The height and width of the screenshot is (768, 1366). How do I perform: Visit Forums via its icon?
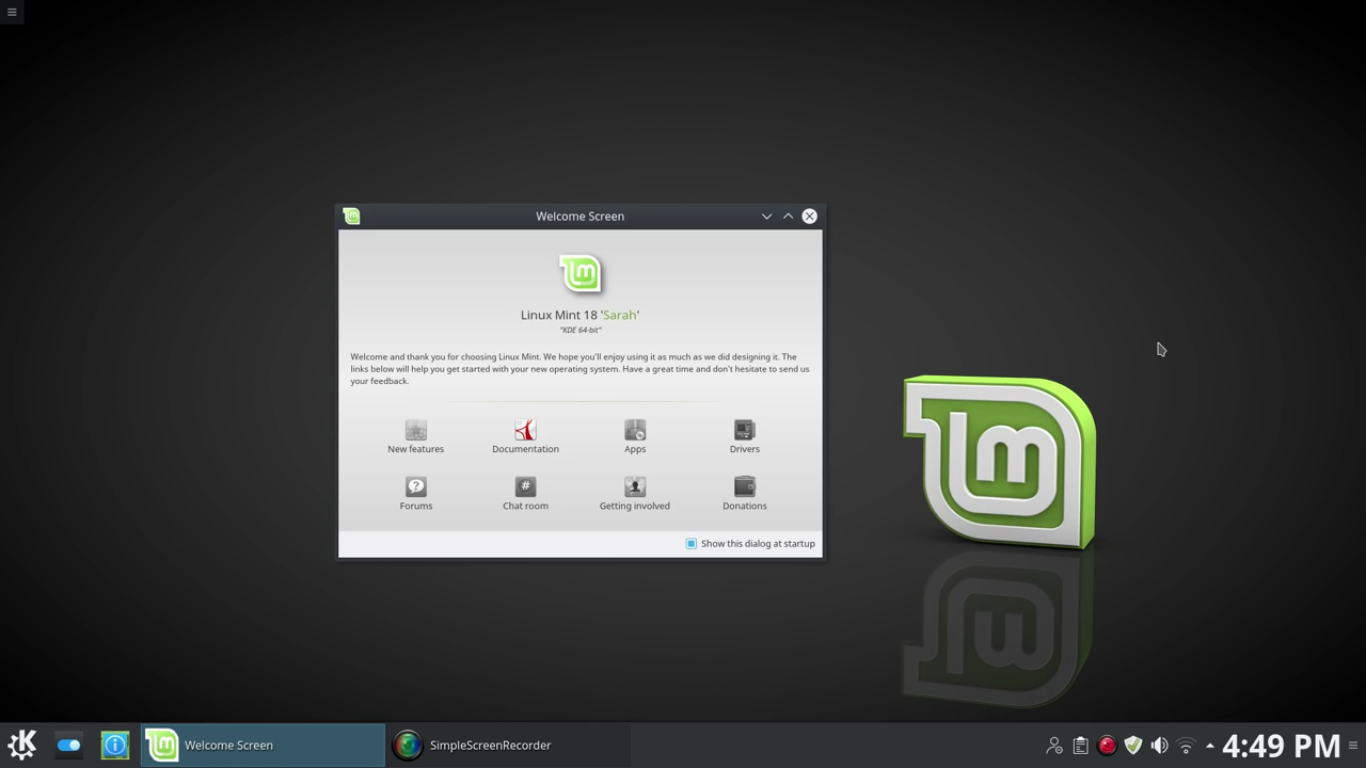coord(415,488)
